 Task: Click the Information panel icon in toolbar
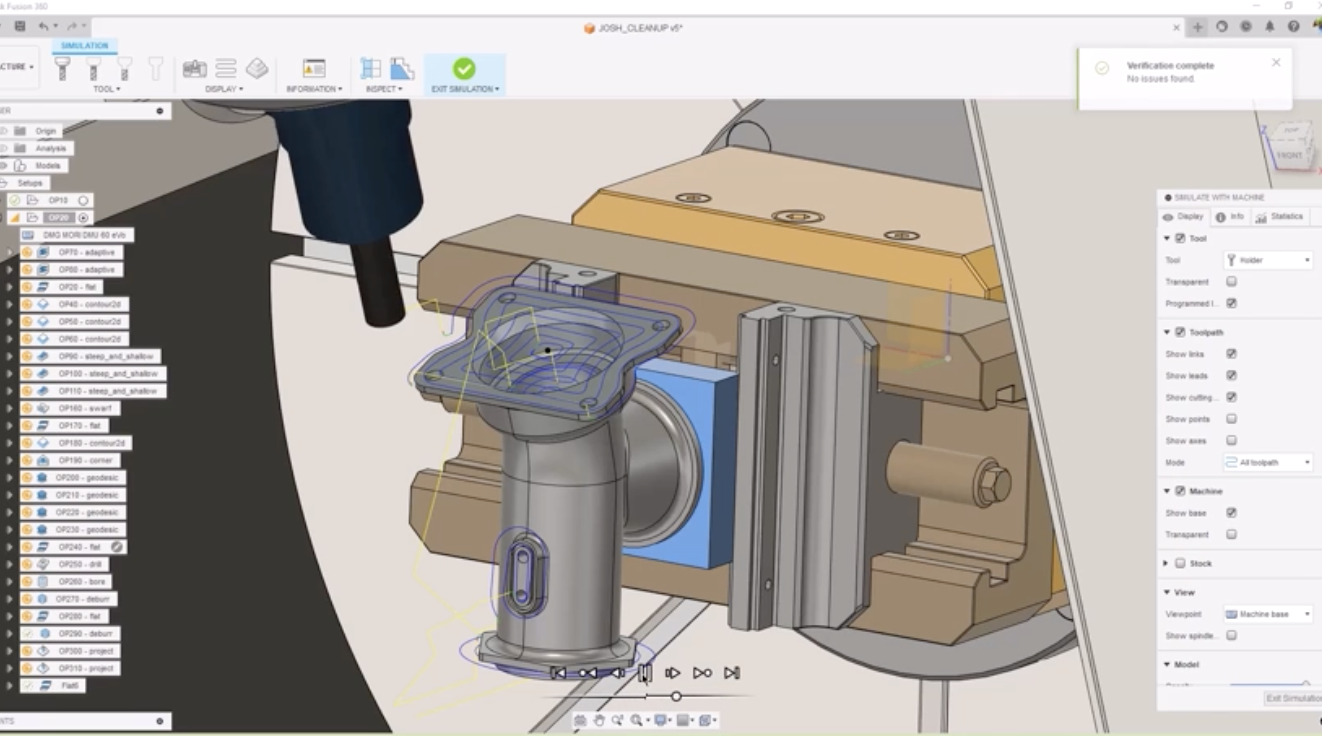(x=314, y=68)
